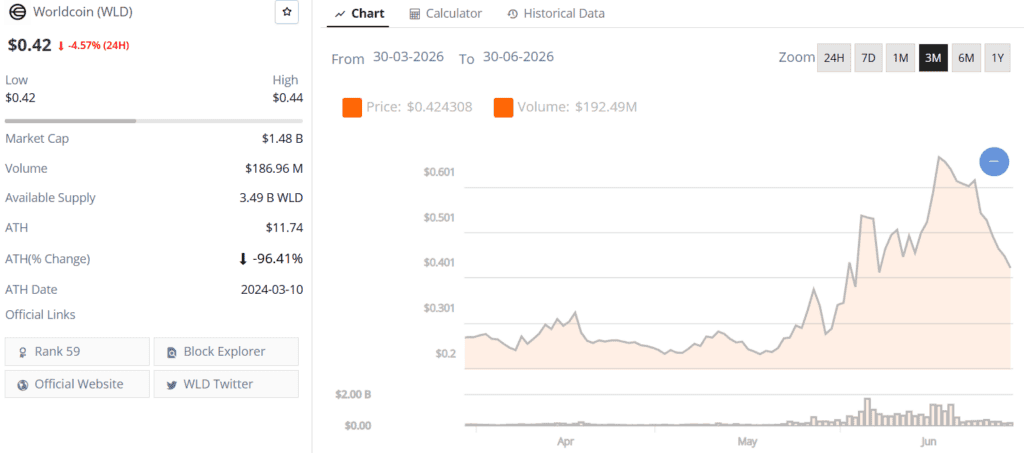Click the High value $0.44

[x=287, y=98]
